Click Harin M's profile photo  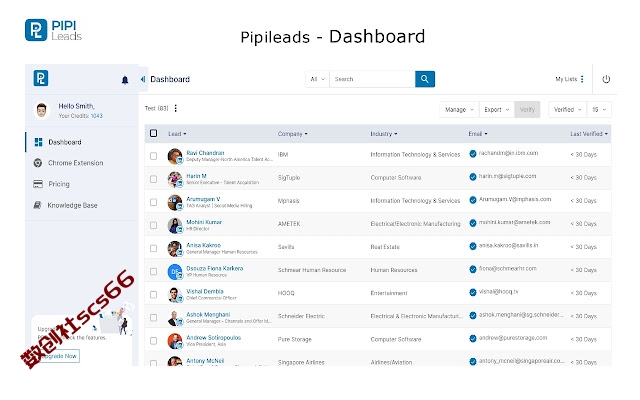(x=175, y=179)
